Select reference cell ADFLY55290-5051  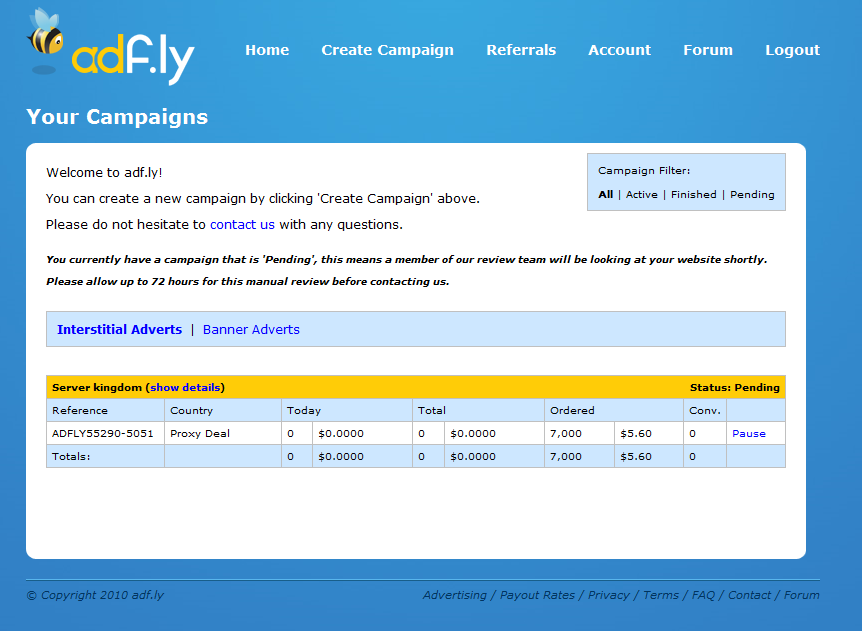[106, 434]
